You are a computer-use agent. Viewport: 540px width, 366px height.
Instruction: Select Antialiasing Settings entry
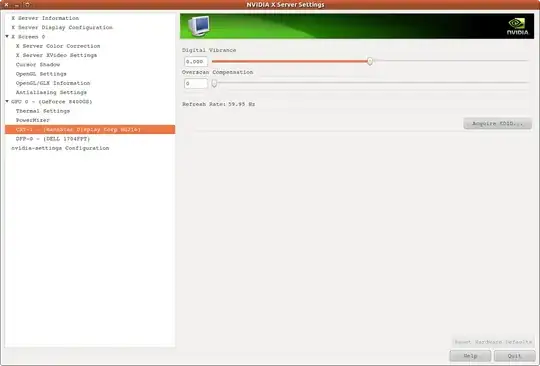click(x=51, y=92)
